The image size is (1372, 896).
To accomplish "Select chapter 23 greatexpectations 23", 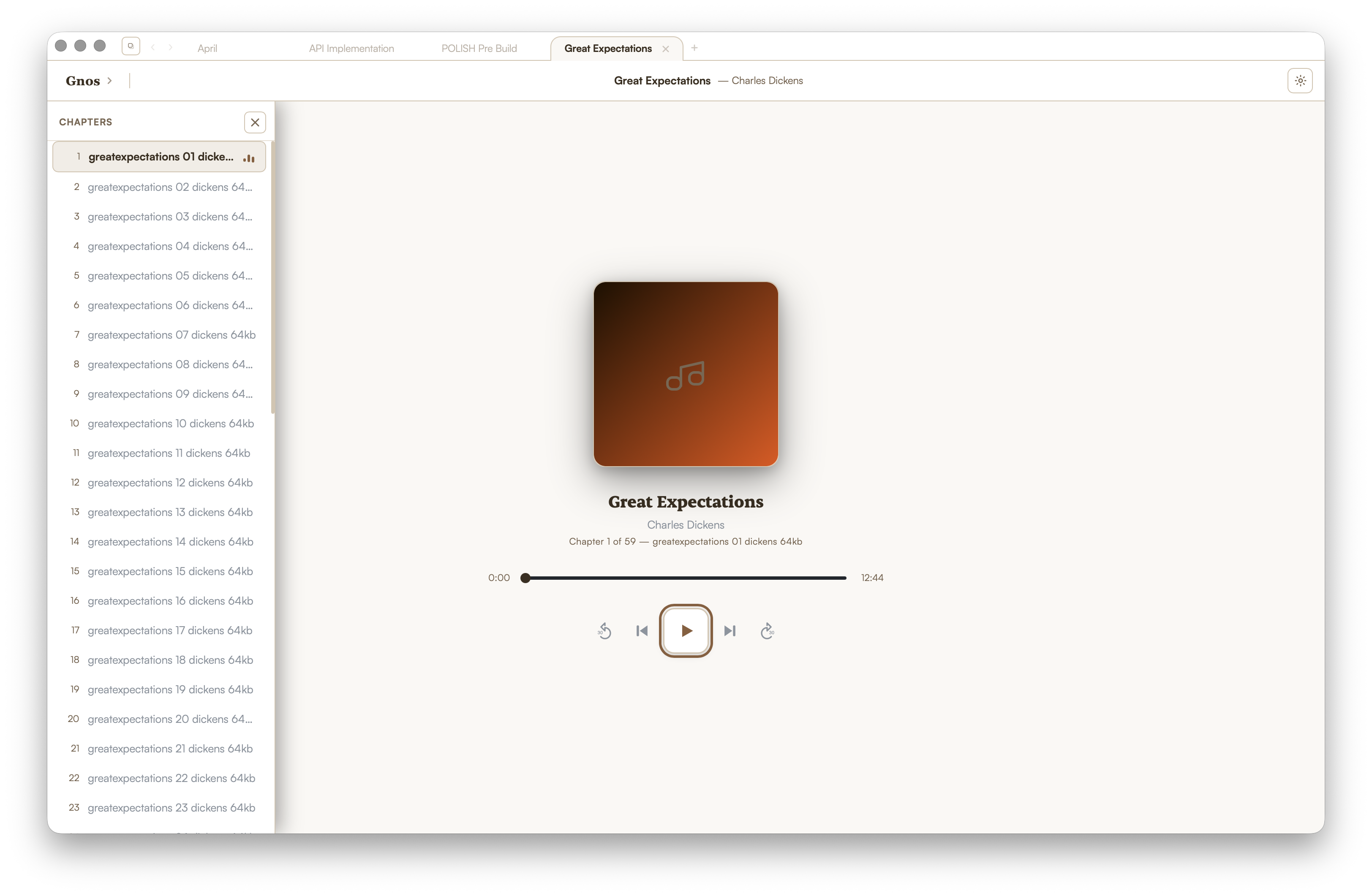I will [159, 808].
